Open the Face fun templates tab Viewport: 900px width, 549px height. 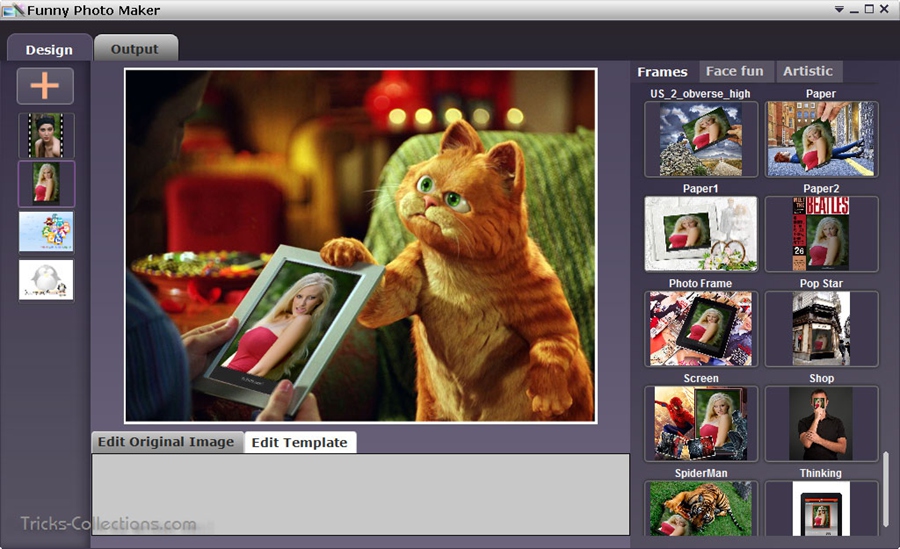[x=735, y=71]
